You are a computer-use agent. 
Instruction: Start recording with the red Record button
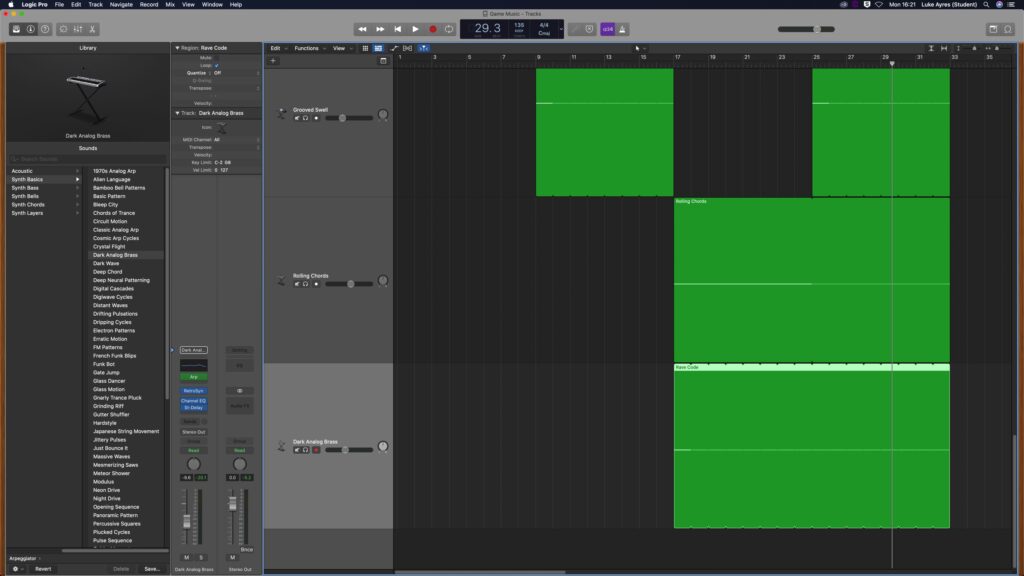pos(432,29)
